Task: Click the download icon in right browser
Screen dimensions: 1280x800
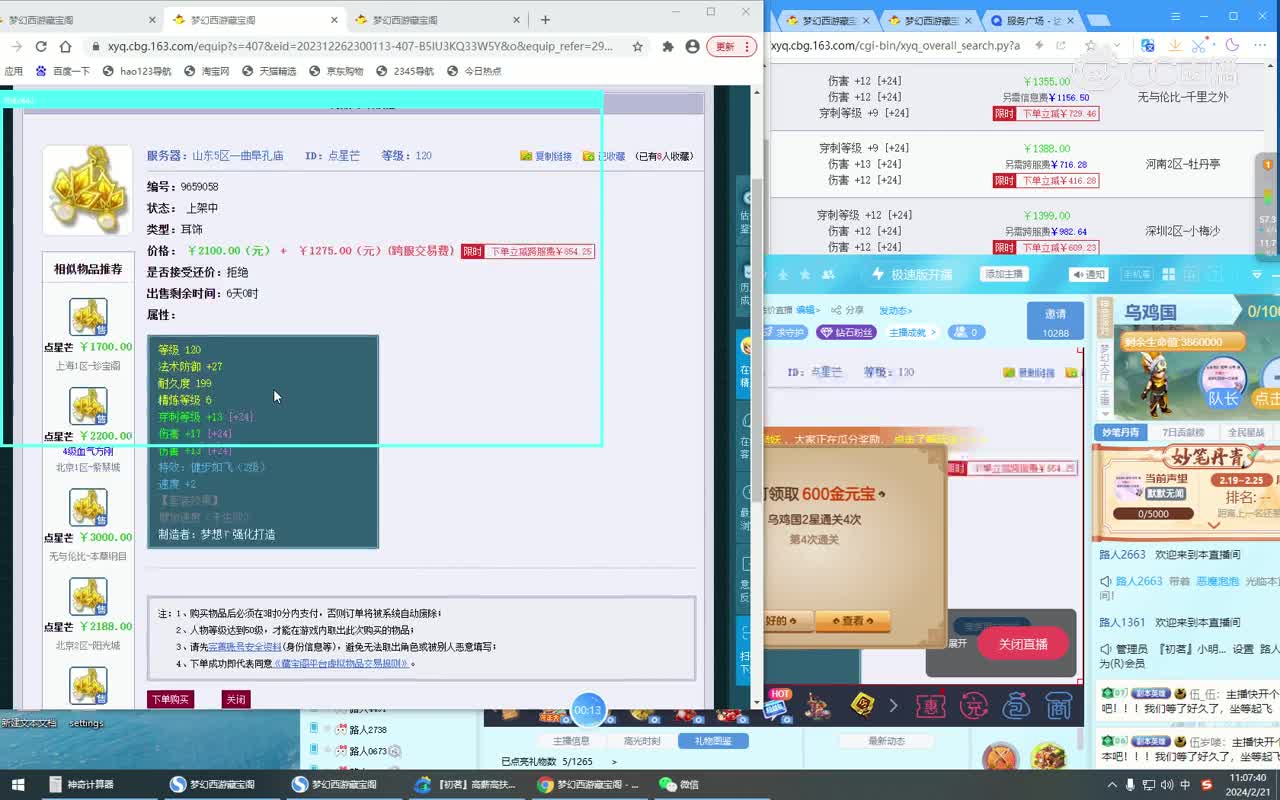Action: 1175,45
